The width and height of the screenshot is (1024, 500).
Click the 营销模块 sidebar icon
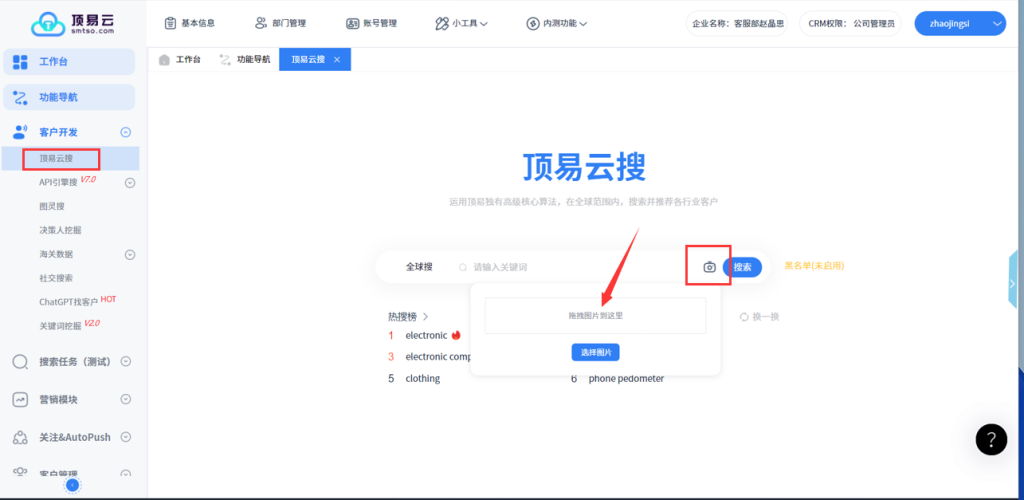tap(20, 399)
